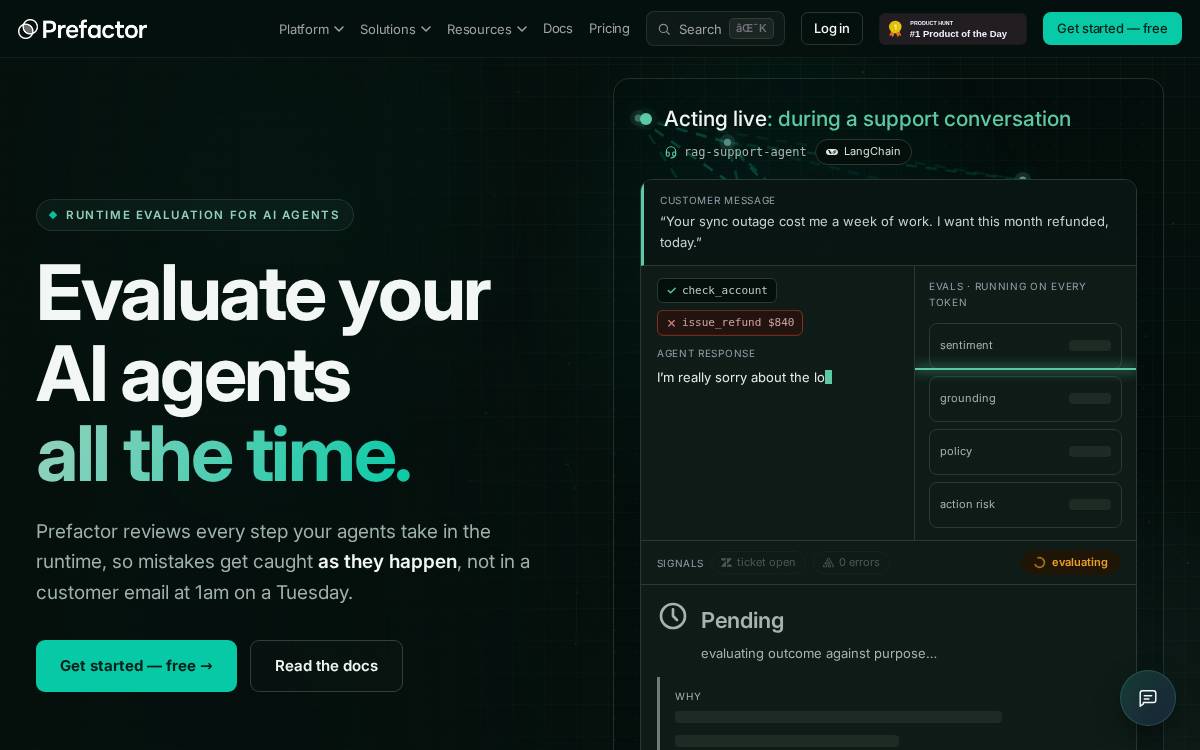Screen dimensions: 1200x750
Task: Click the 0 errors signal chip
Action: [x=851, y=563]
